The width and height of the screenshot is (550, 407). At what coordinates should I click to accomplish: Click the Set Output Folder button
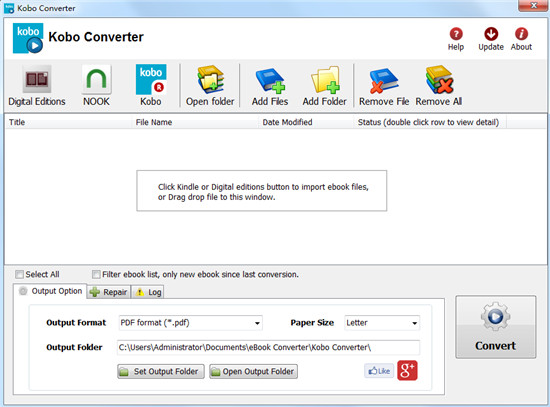(x=161, y=371)
